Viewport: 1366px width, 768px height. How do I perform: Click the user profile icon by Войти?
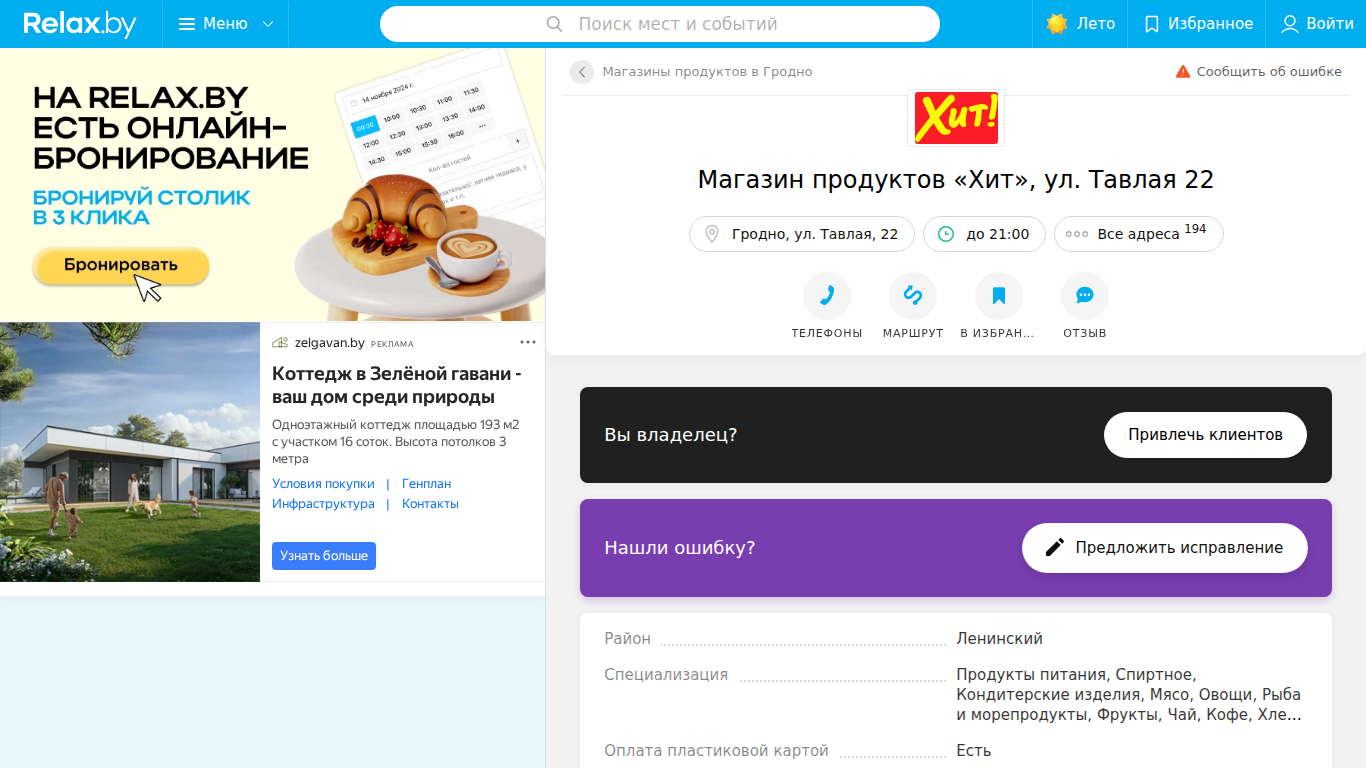(x=1290, y=24)
